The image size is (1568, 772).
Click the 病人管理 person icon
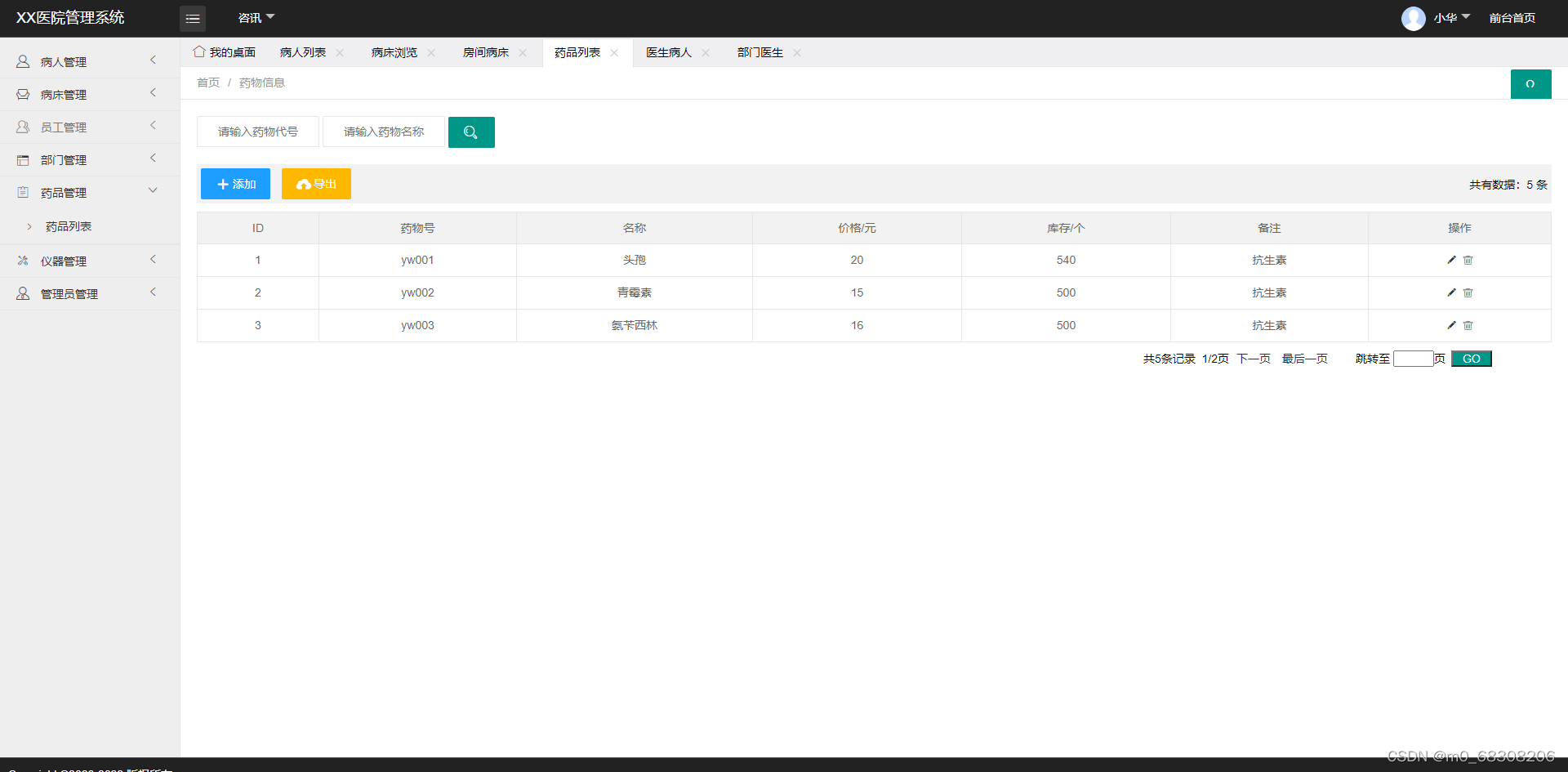pyautogui.click(x=23, y=61)
